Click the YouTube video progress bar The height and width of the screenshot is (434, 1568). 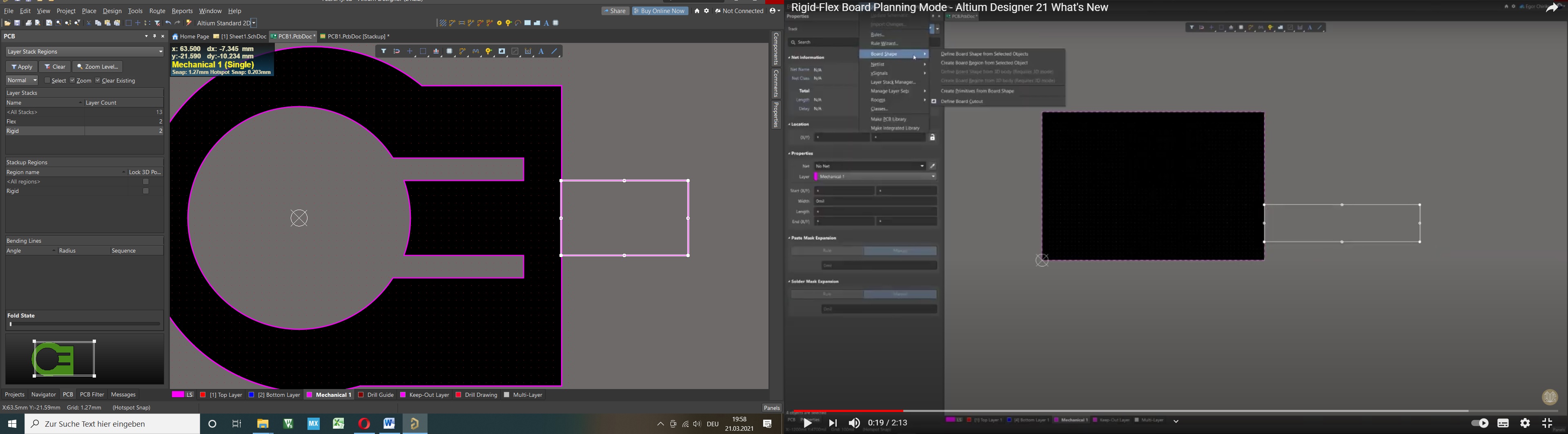pyautogui.click(x=1176, y=411)
